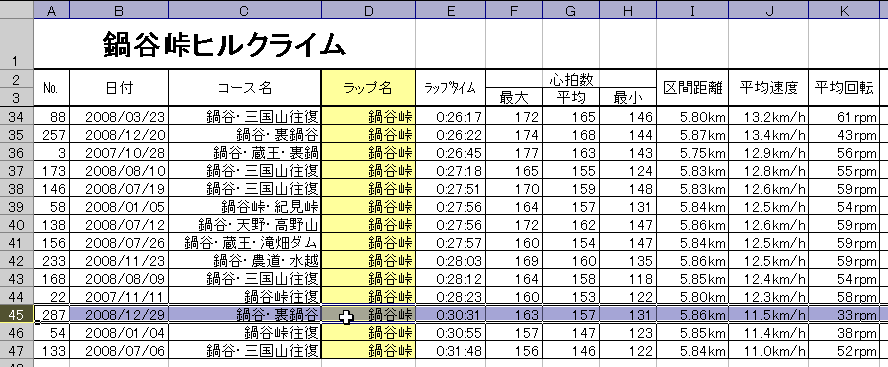Viewport: 888px width, 367px height.
Task: Select column A header
Action: coord(52,11)
